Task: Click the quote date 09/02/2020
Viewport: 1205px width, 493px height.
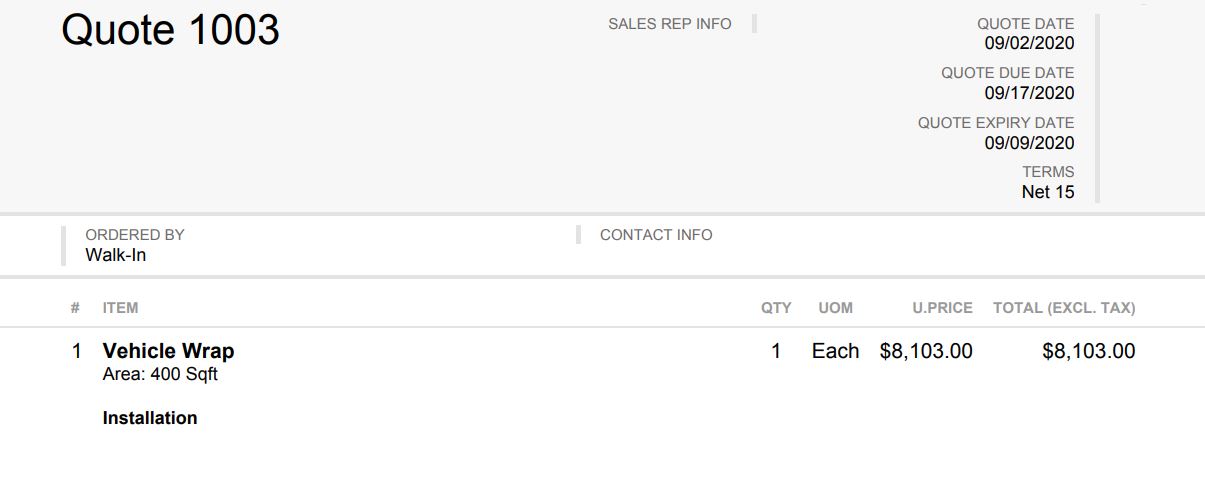Action: (x=1029, y=43)
